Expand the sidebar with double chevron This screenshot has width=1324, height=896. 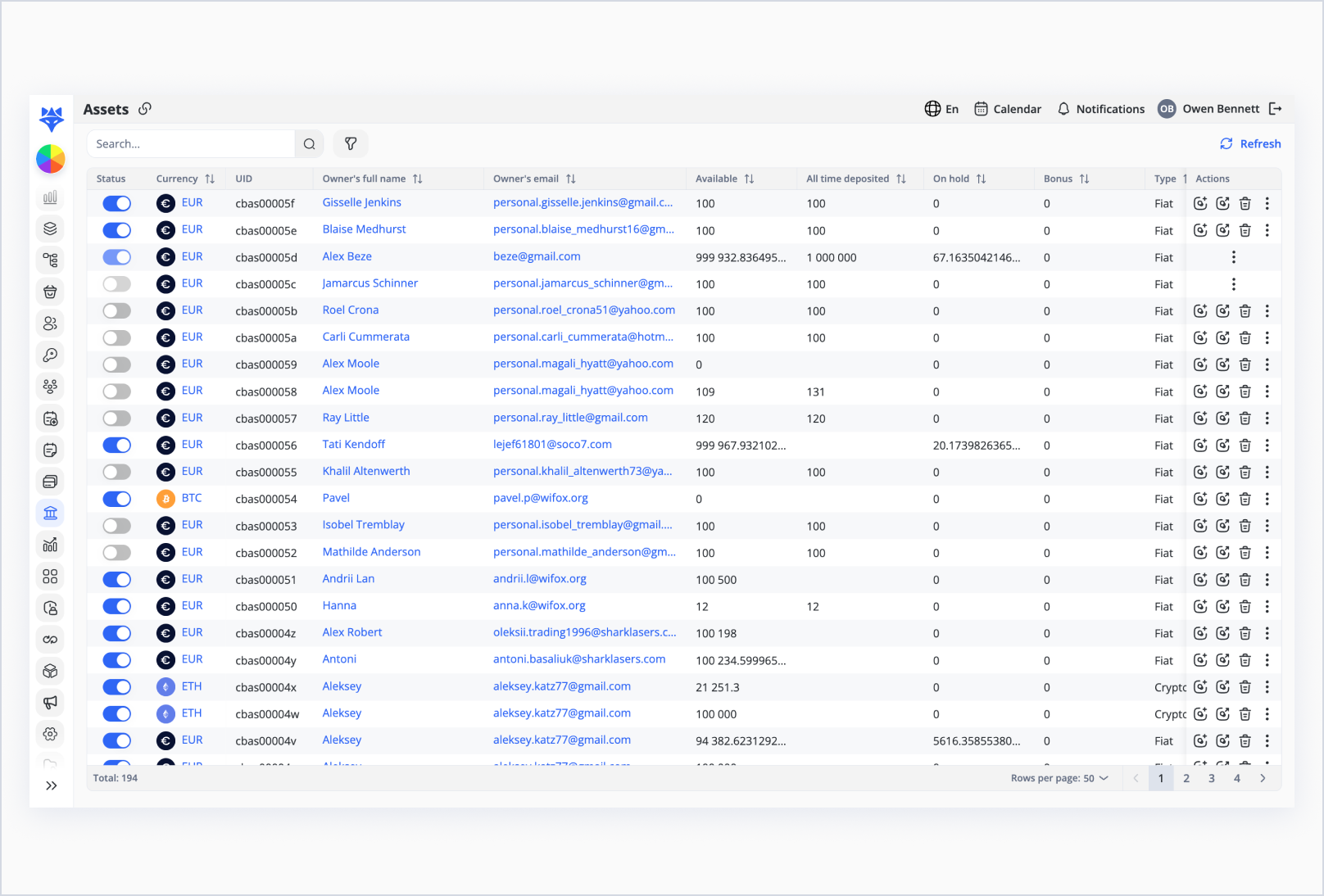click(51, 785)
